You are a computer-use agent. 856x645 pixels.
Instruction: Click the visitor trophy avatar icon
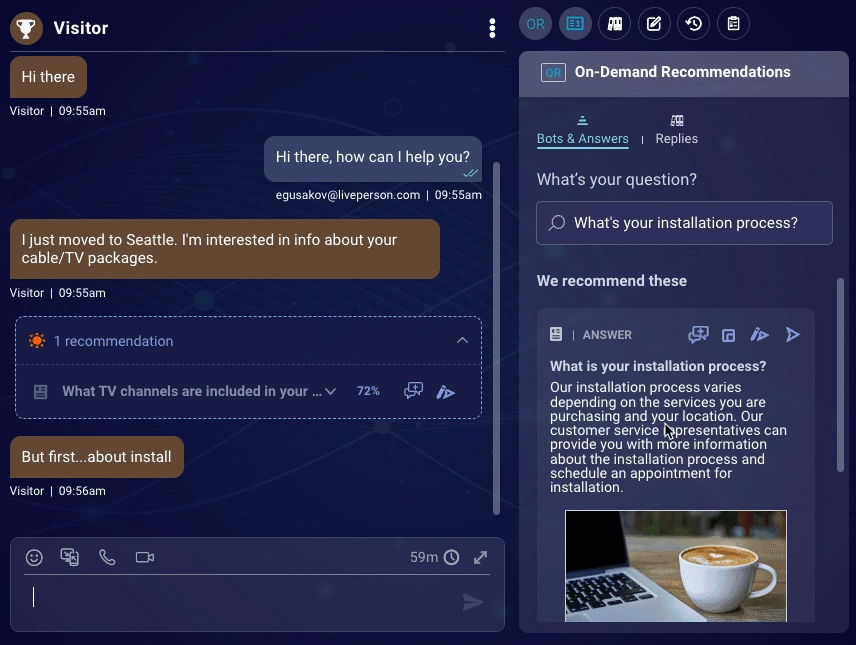click(x=26, y=28)
